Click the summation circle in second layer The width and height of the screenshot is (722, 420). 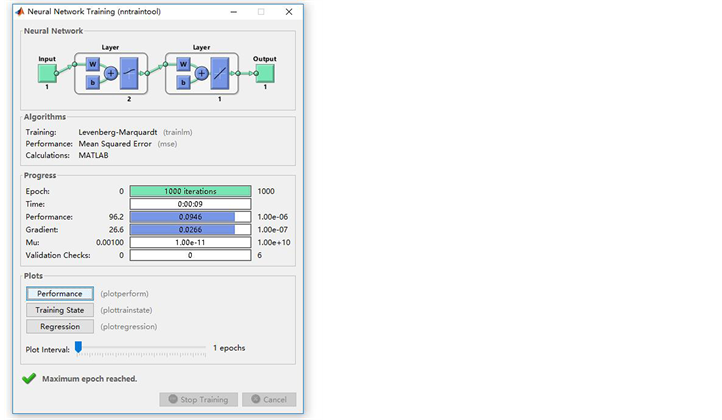[x=204, y=73]
